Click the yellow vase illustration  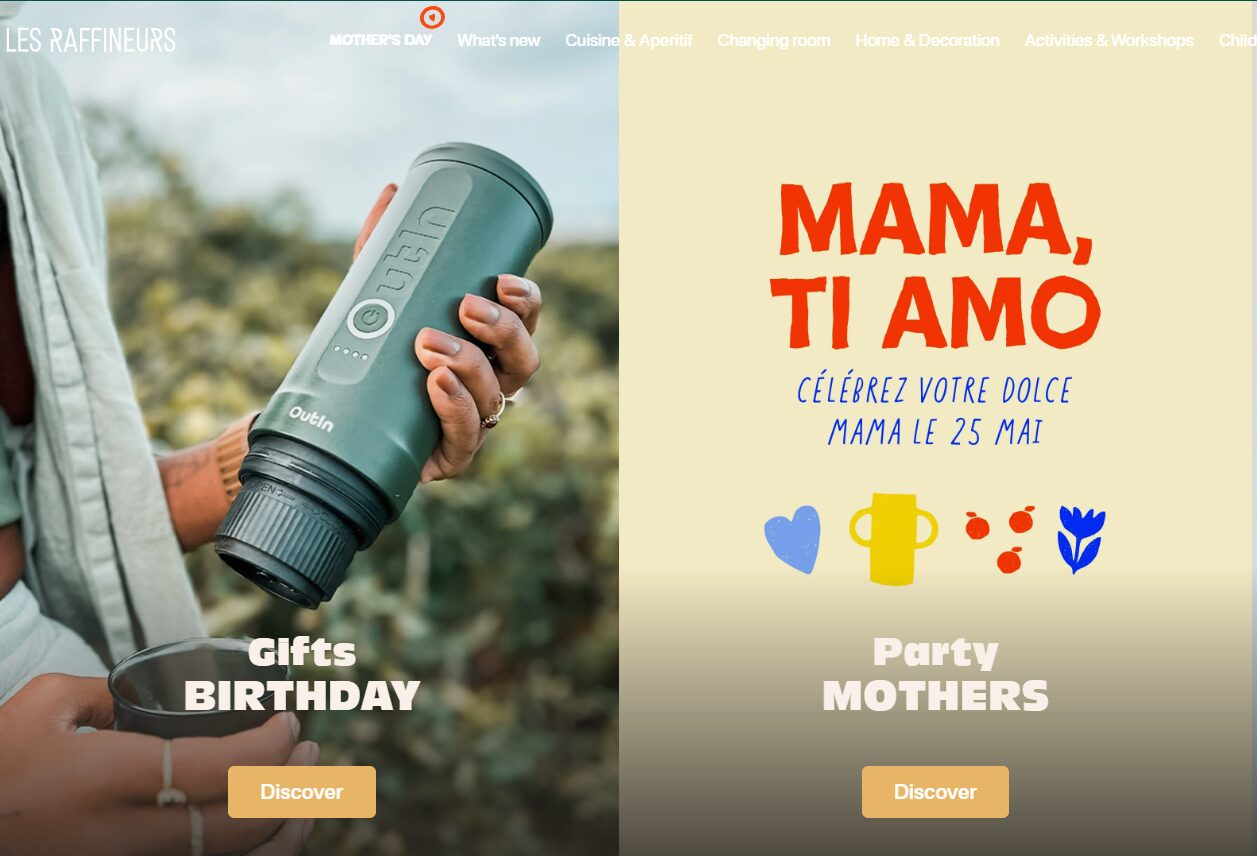[893, 538]
